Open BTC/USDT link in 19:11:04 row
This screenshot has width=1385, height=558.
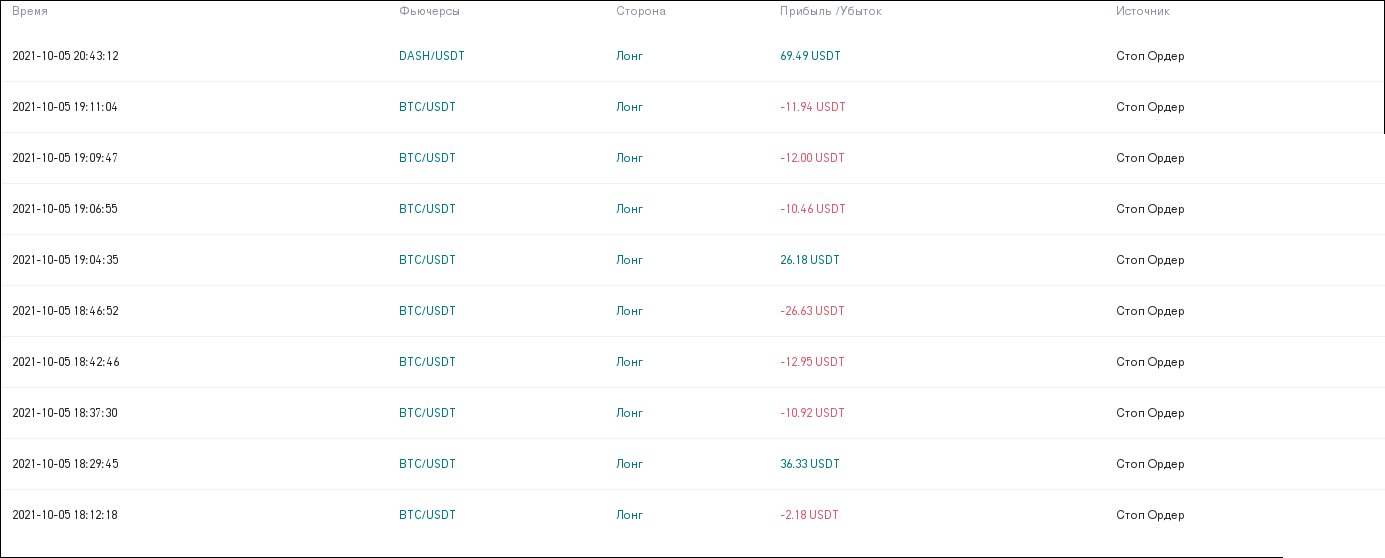pos(427,107)
